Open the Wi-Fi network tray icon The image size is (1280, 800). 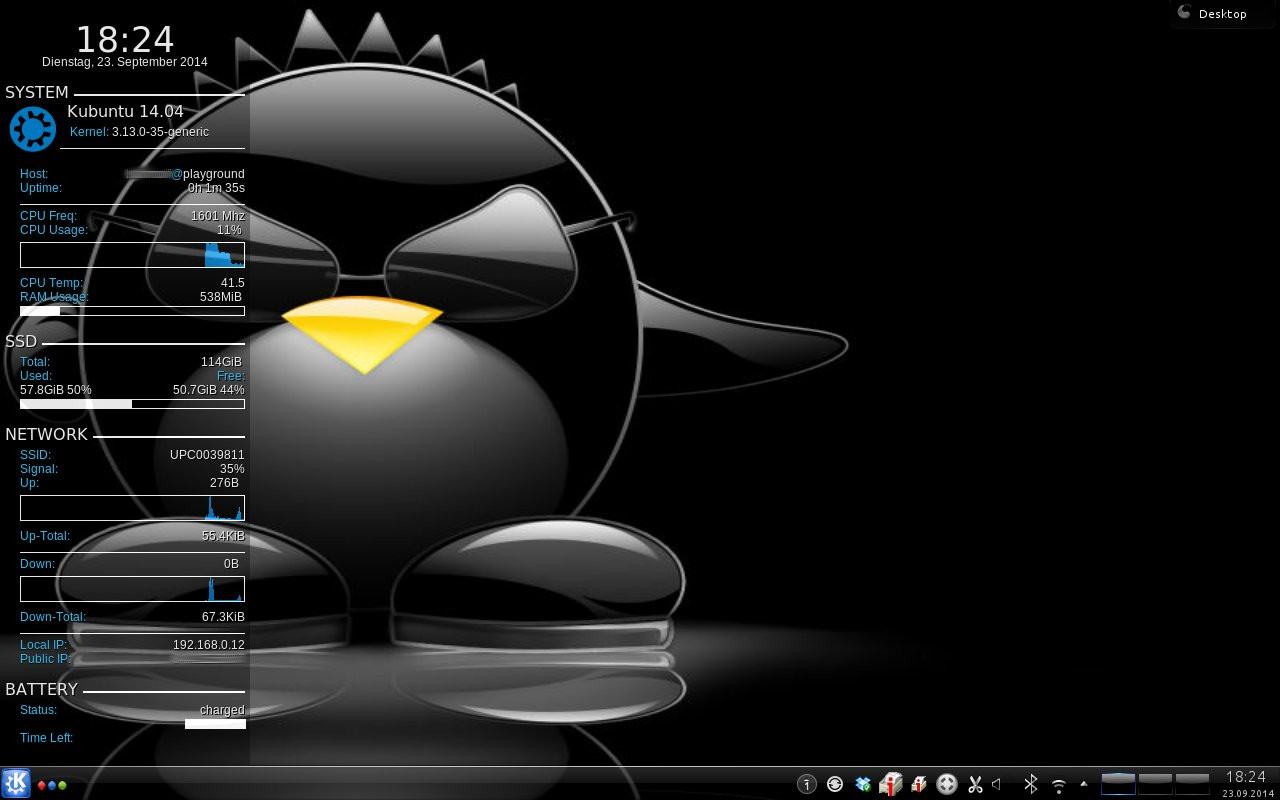click(x=1059, y=785)
